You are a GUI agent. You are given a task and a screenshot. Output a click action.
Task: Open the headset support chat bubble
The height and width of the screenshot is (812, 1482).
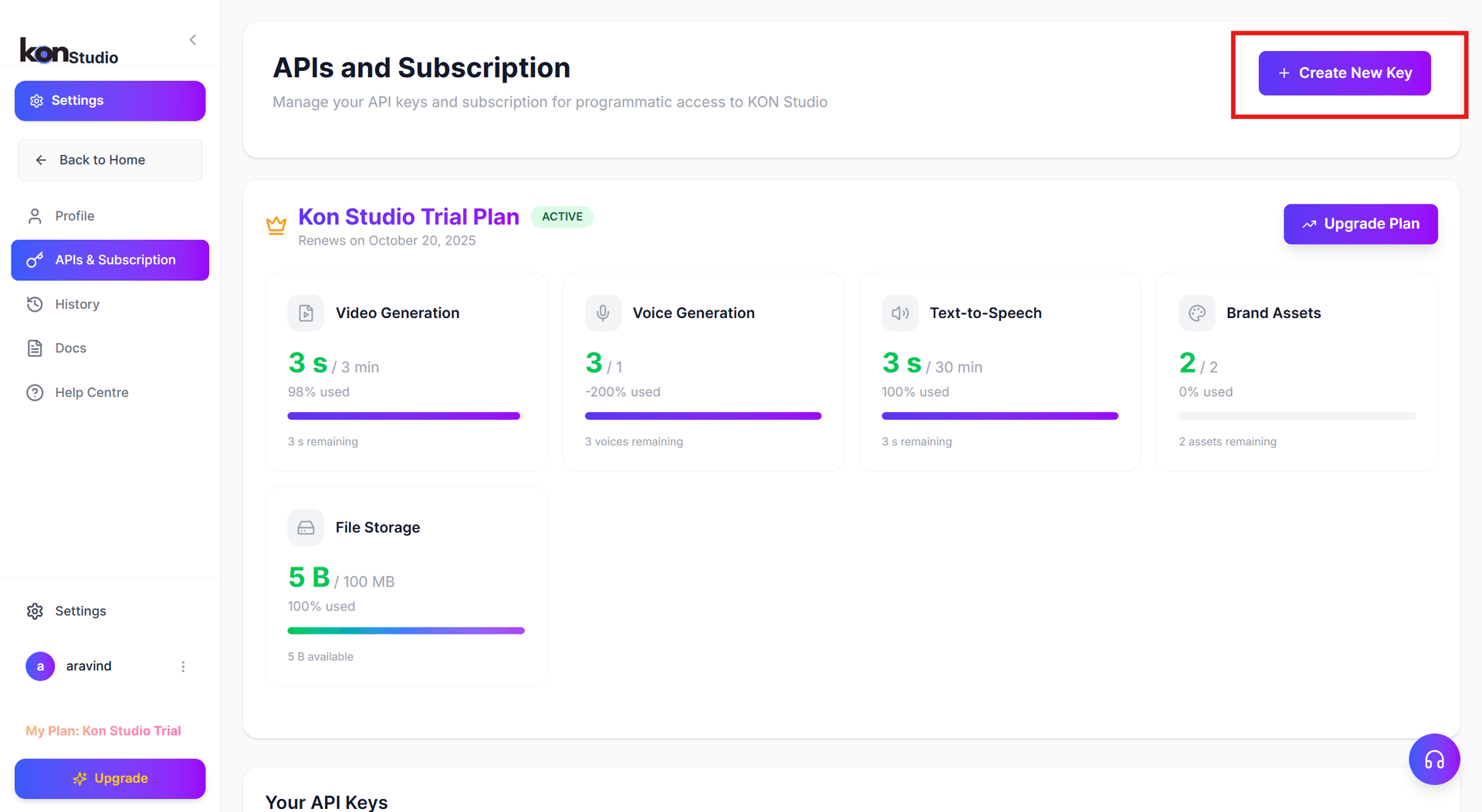coord(1433,760)
